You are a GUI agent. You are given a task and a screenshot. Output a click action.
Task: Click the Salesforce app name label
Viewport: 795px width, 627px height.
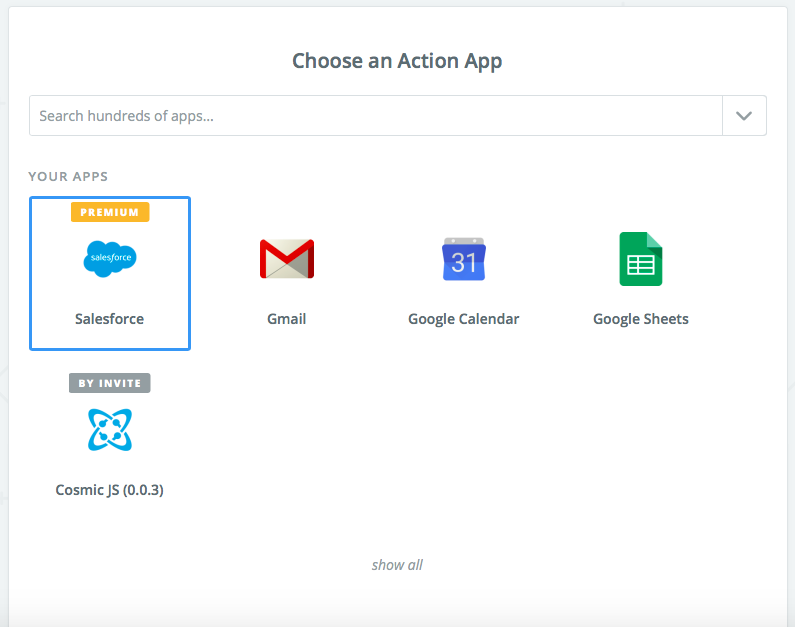[109, 319]
